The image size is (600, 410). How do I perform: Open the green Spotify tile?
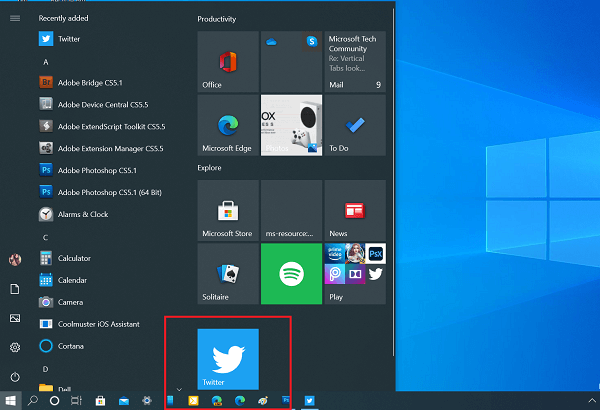[x=292, y=274]
